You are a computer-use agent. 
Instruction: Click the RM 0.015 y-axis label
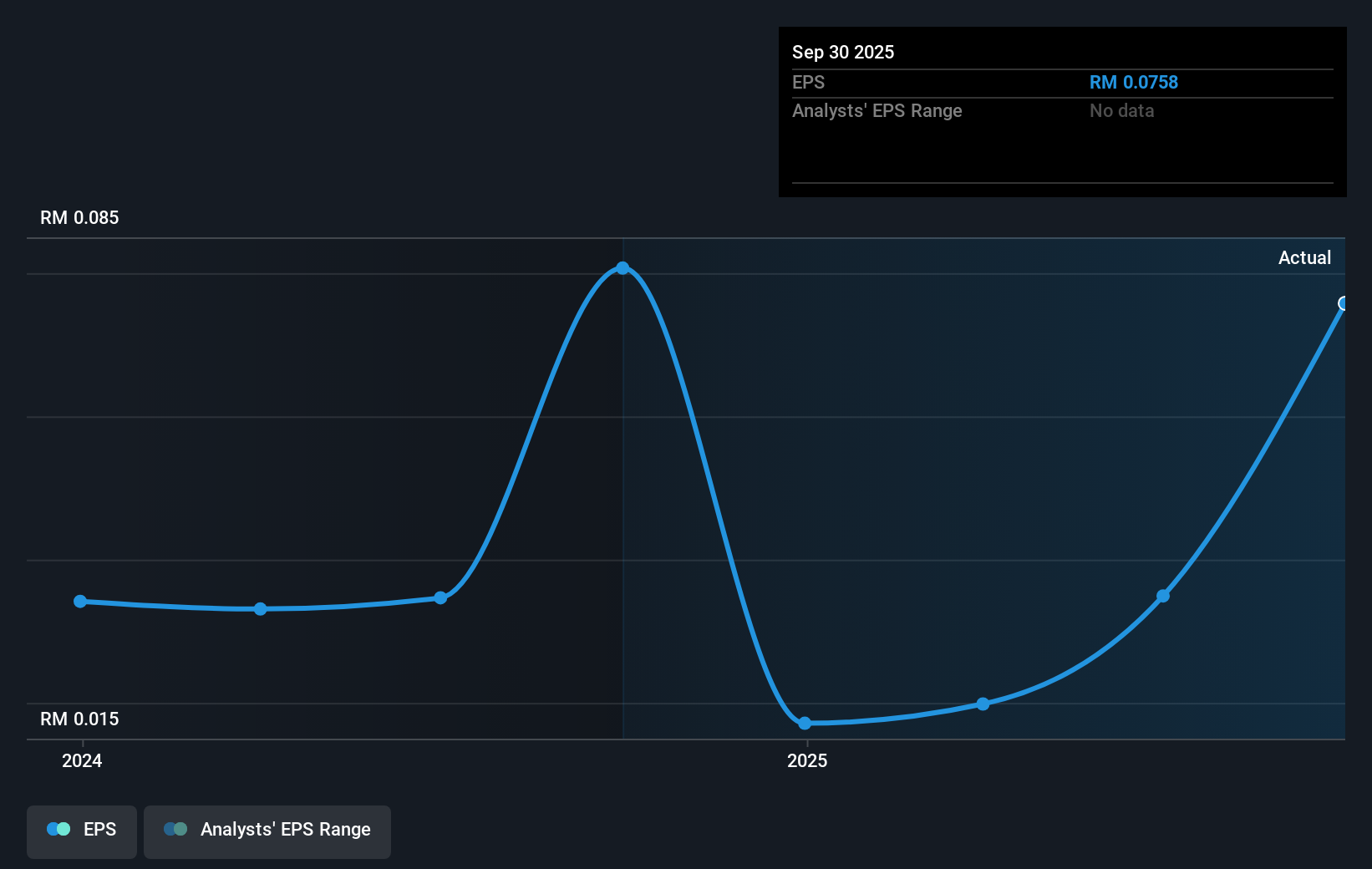79,719
